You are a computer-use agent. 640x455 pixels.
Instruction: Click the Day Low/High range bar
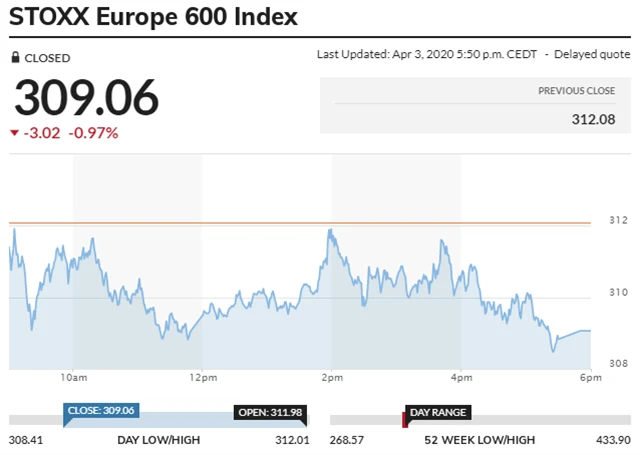click(x=160, y=420)
